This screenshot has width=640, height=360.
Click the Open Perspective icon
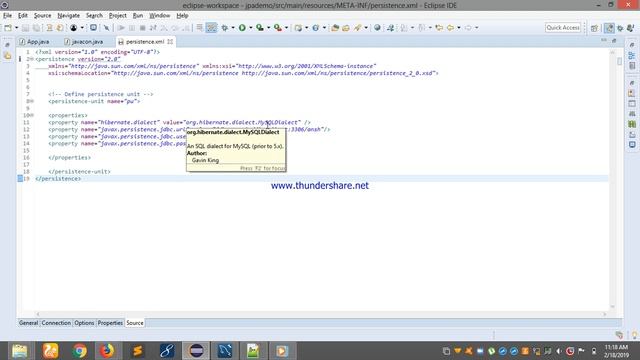pos(594,28)
